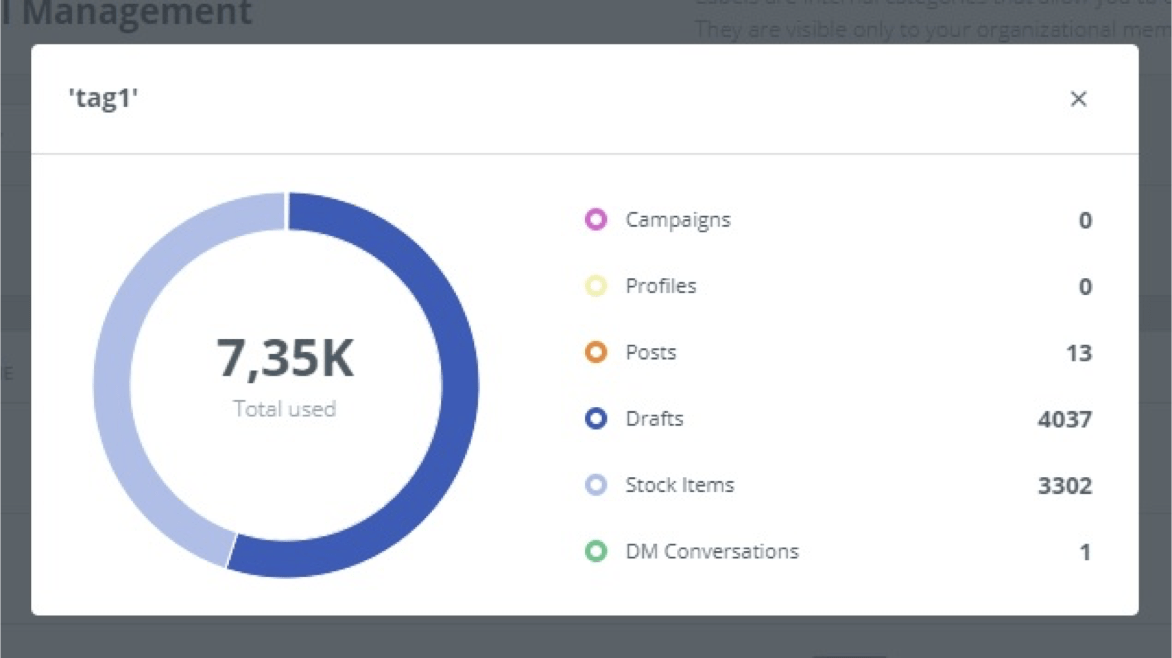Click the Posts count 13
Screen dimensions: 1172x658
[x=1078, y=353]
